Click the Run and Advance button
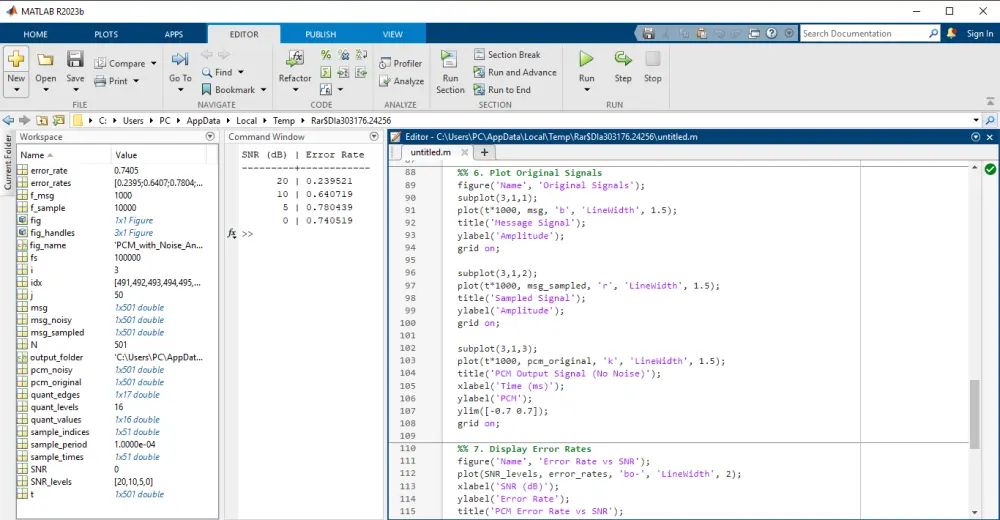The height and width of the screenshot is (520, 1000). (515, 72)
